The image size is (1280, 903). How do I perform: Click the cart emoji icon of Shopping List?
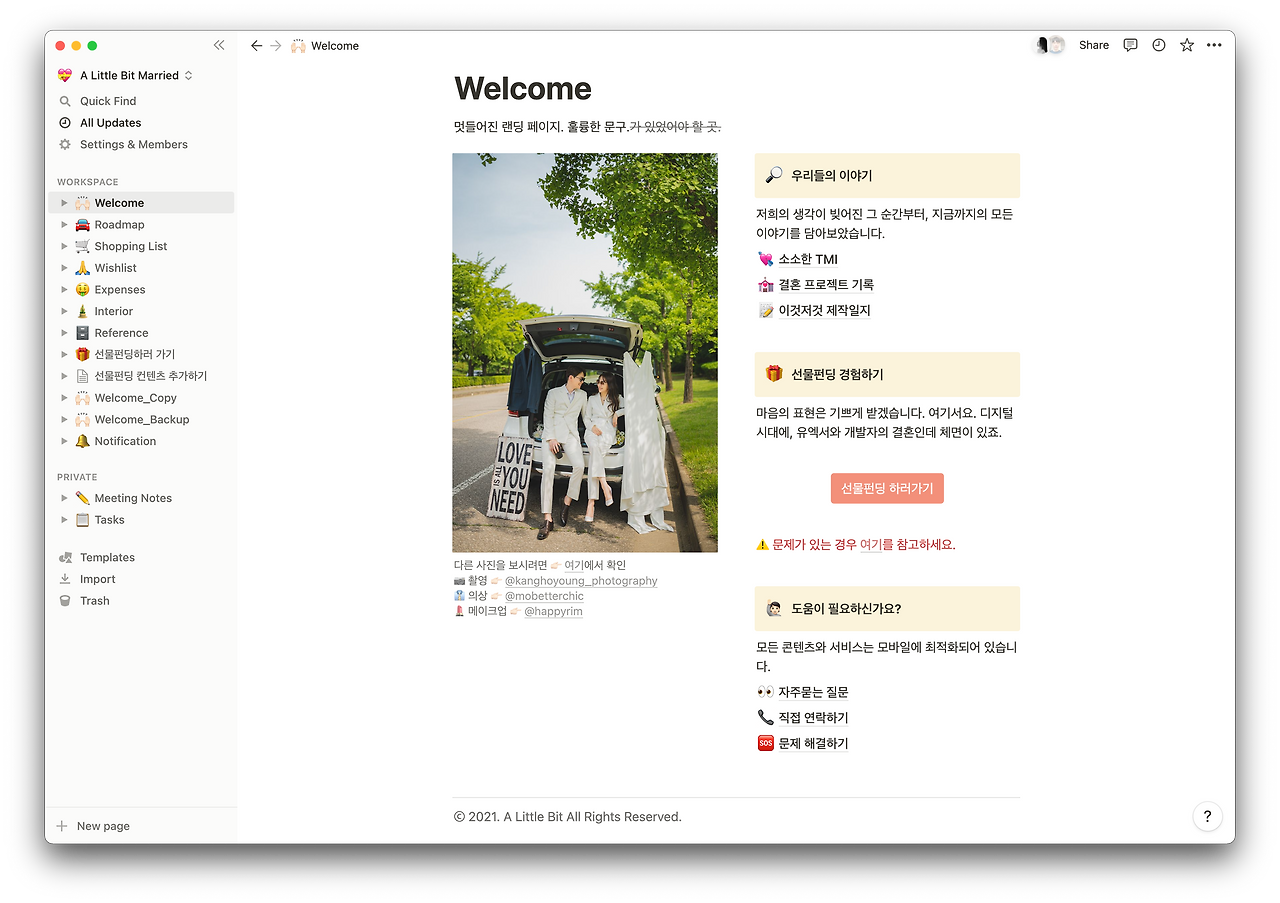click(83, 246)
